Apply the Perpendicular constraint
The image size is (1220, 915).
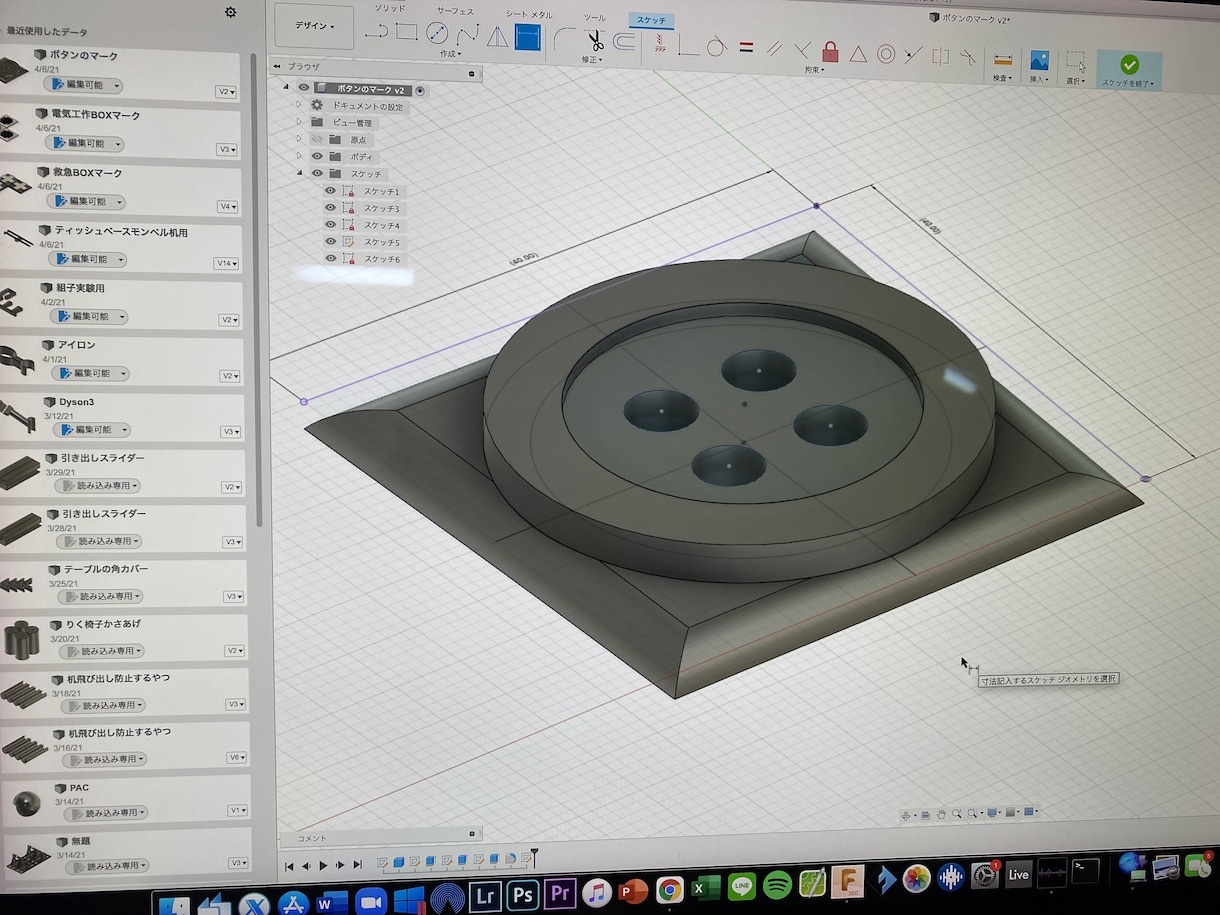point(802,49)
